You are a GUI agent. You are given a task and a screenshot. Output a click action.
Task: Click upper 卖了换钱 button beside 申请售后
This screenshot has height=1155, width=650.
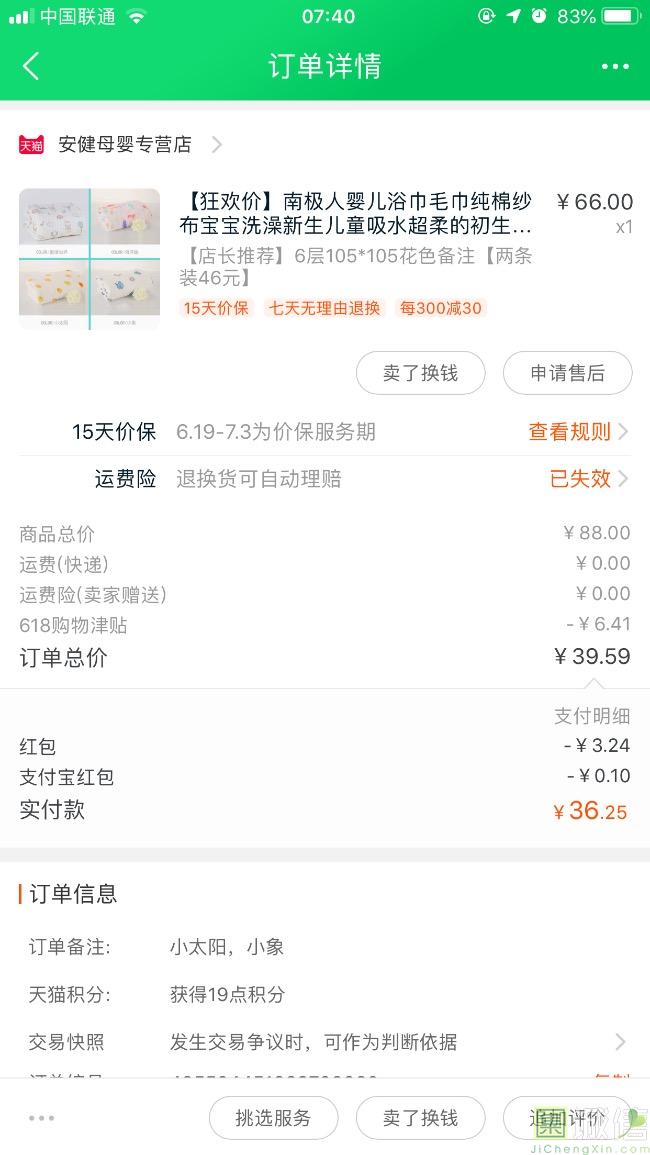(420, 373)
